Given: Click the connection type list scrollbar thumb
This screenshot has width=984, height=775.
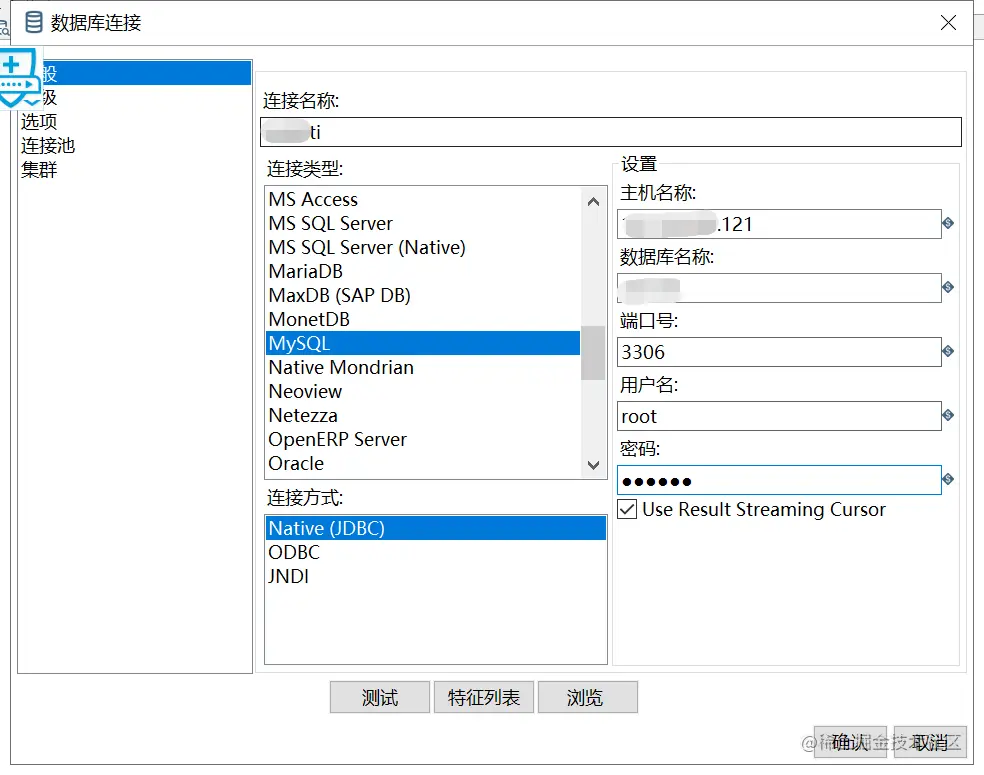Looking at the screenshot, I should point(593,353).
